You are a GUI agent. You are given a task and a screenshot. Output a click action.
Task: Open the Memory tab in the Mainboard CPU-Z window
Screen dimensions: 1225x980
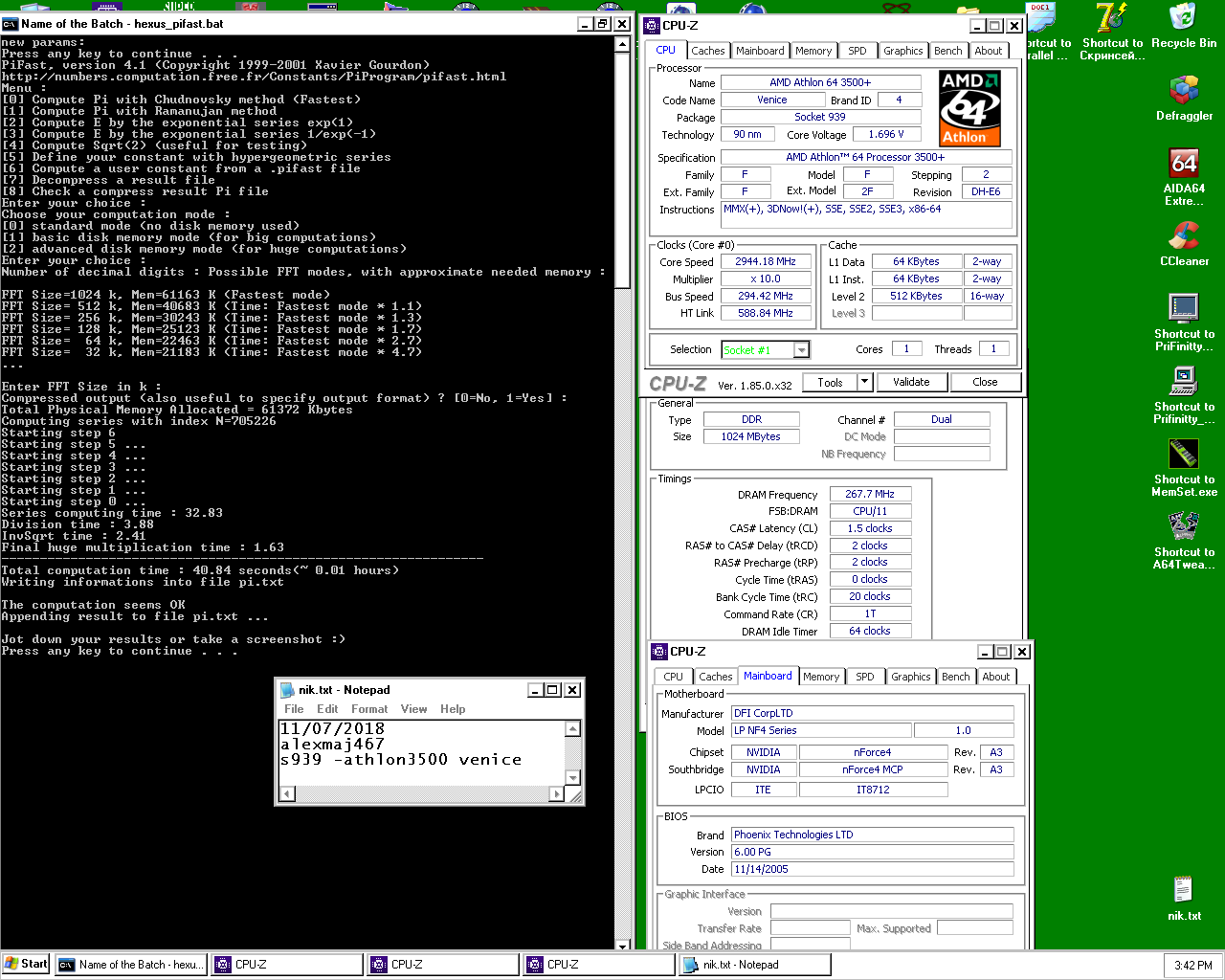pyautogui.click(x=821, y=677)
